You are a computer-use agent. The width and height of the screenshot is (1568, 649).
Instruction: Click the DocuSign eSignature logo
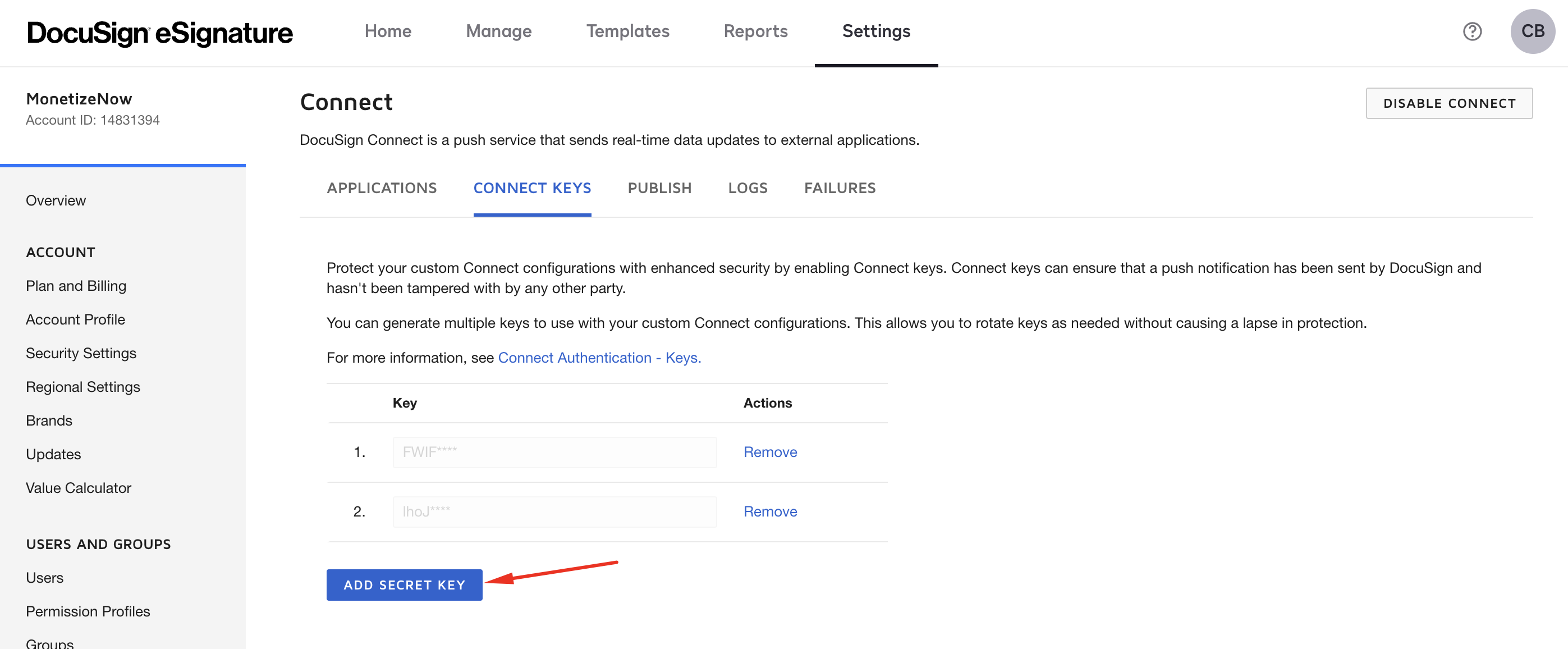pyautogui.click(x=160, y=33)
